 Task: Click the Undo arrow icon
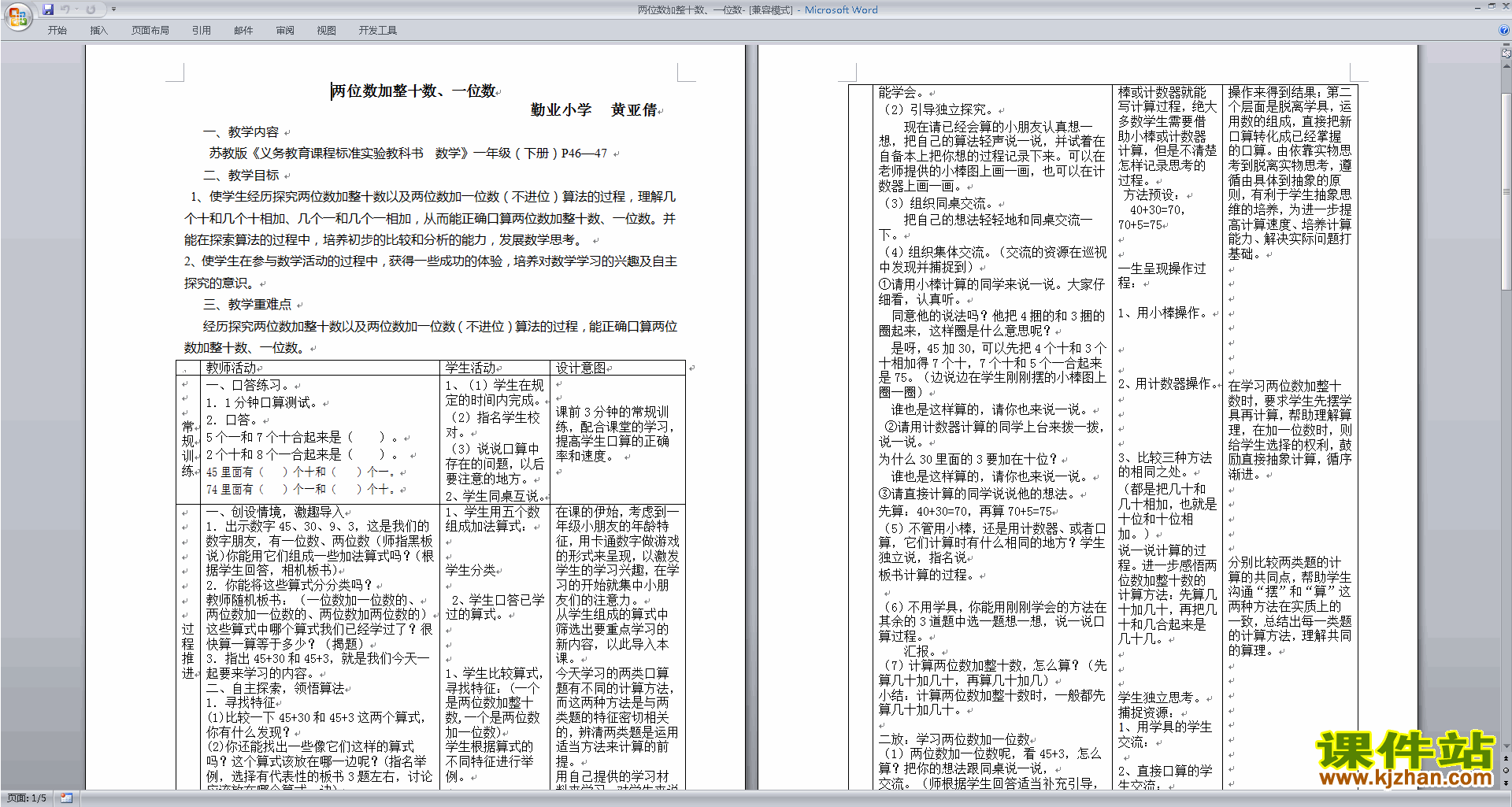65,9
